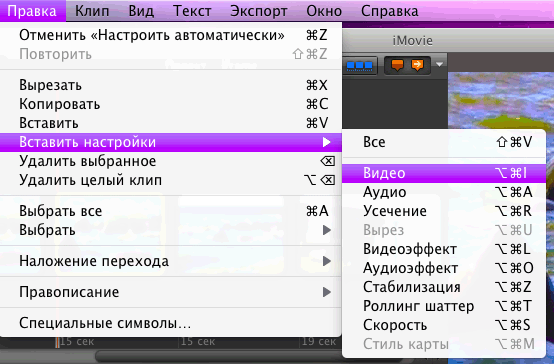Open the Клип menu
Image resolution: width=554 pixels, height=364 pixels.
92,11
